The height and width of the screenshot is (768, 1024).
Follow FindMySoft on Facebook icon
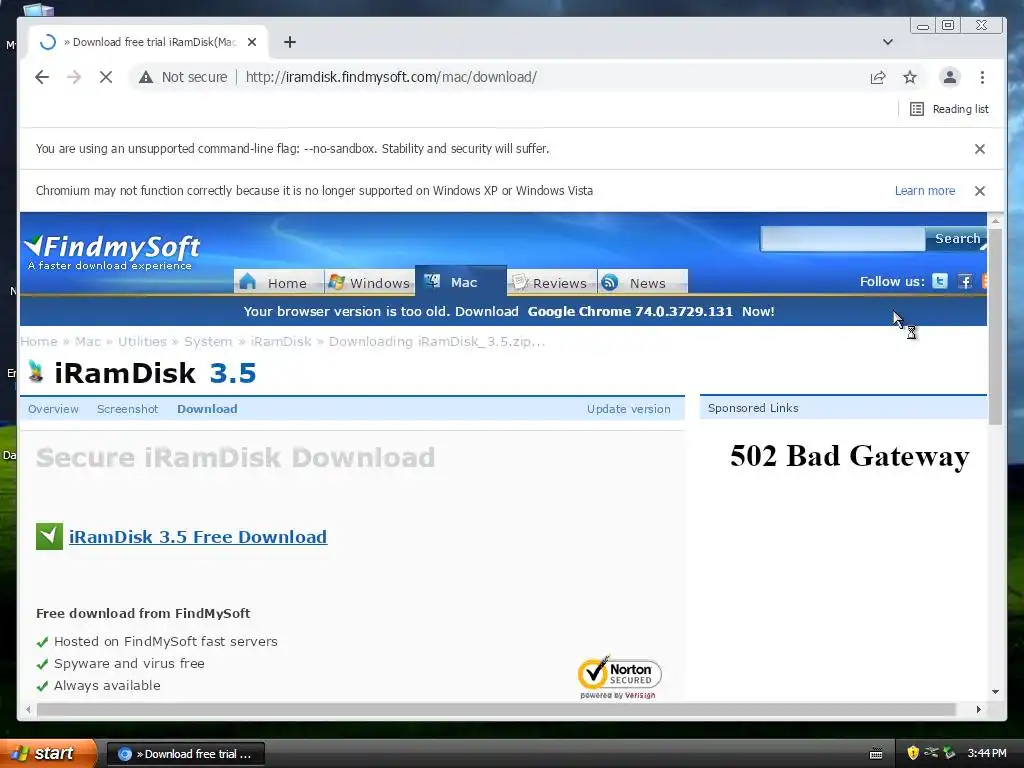coord(965,281)
